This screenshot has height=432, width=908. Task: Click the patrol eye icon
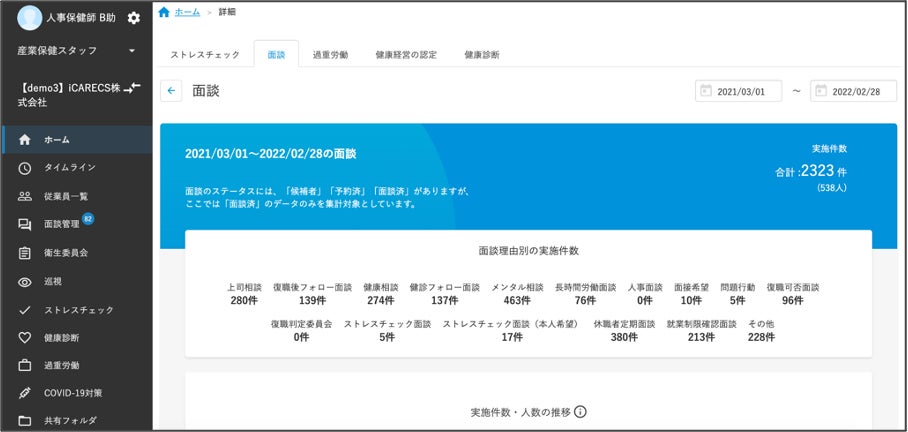[24, 282]
